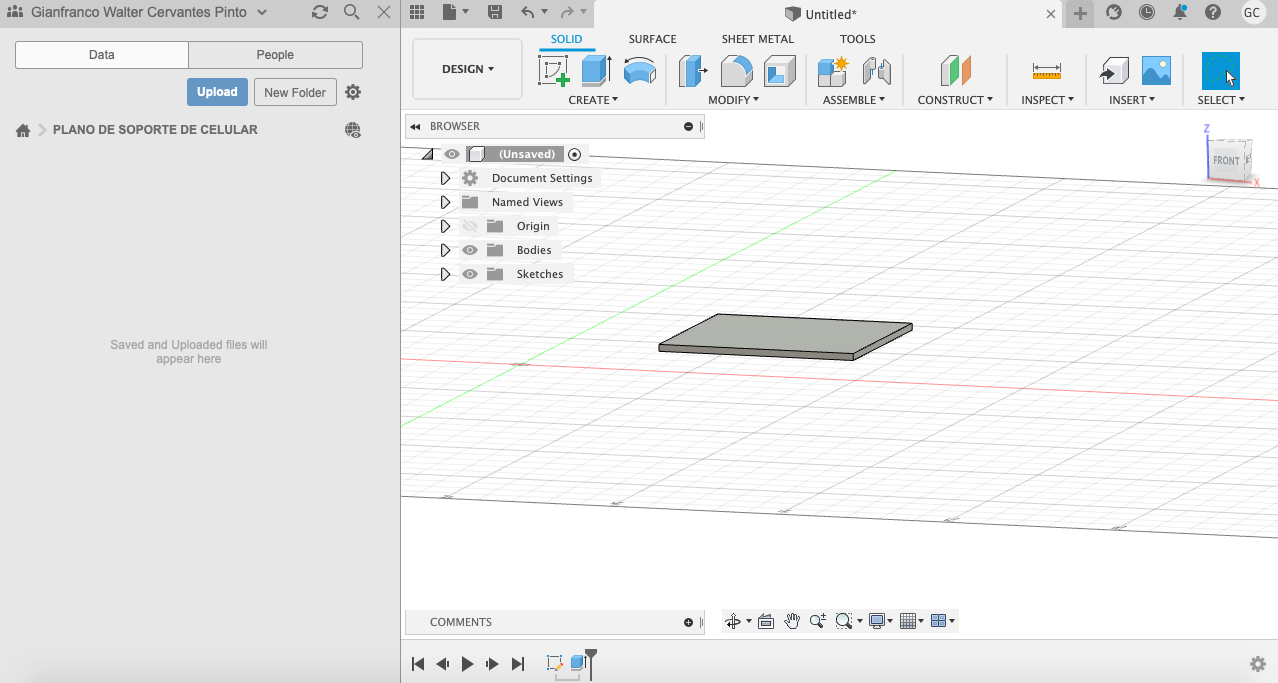Click the web globe icon for project

353,130
